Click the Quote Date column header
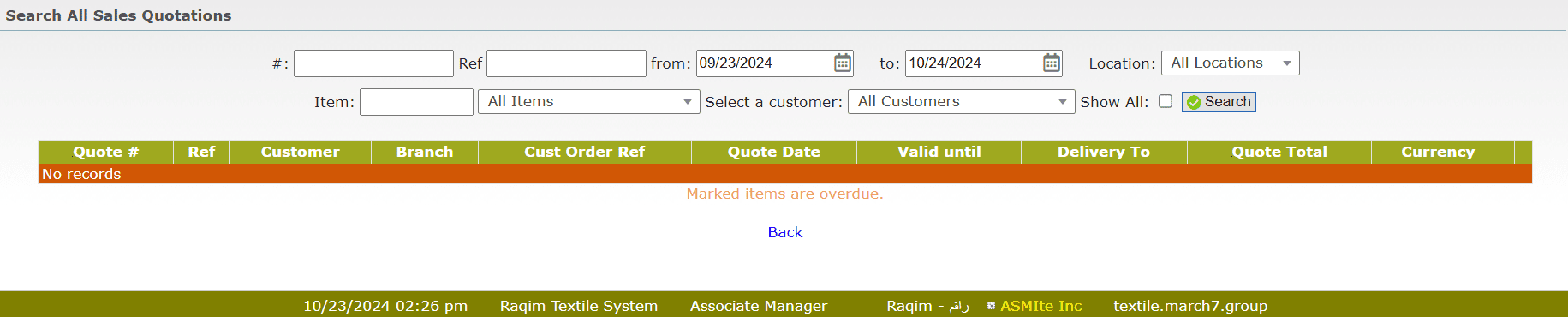The width and height of the screenshot is (1568, 317). point(774,152)
